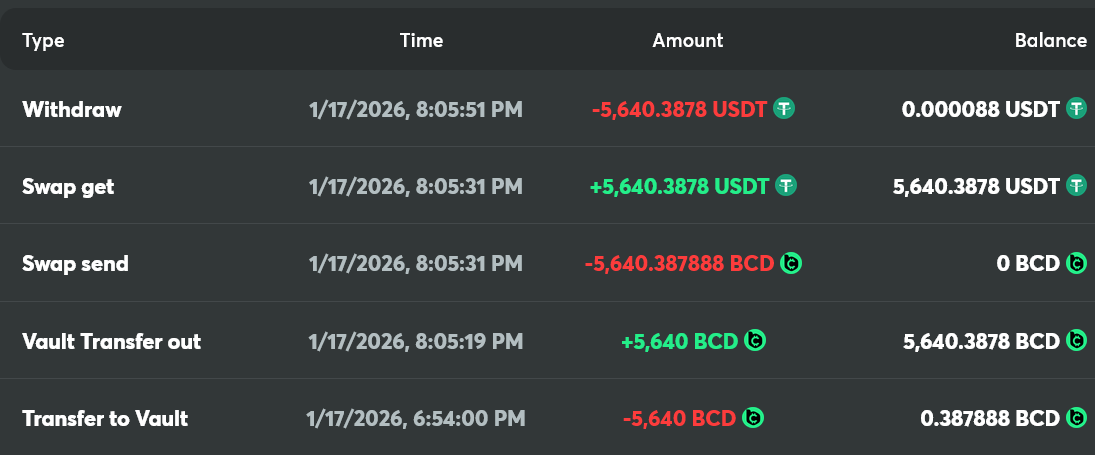Viewport: 1095px width, 455px height.
Task: Click the Time column header
Action: (x=421, y=41)
